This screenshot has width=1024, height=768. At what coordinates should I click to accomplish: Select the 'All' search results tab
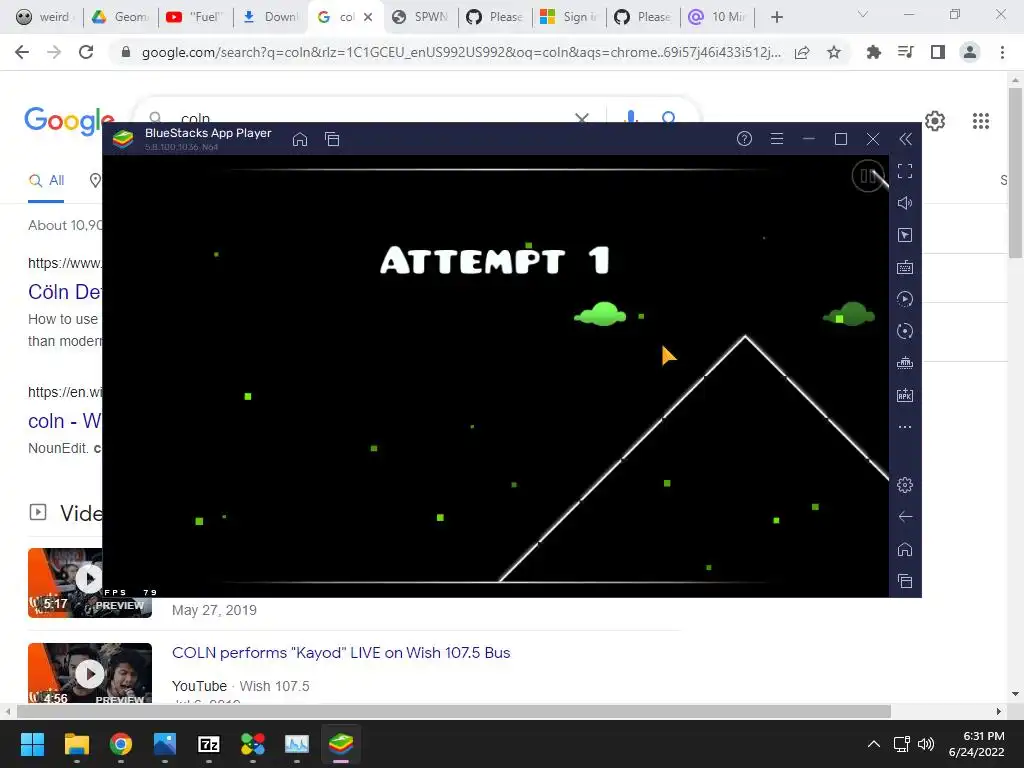point(46,181)
